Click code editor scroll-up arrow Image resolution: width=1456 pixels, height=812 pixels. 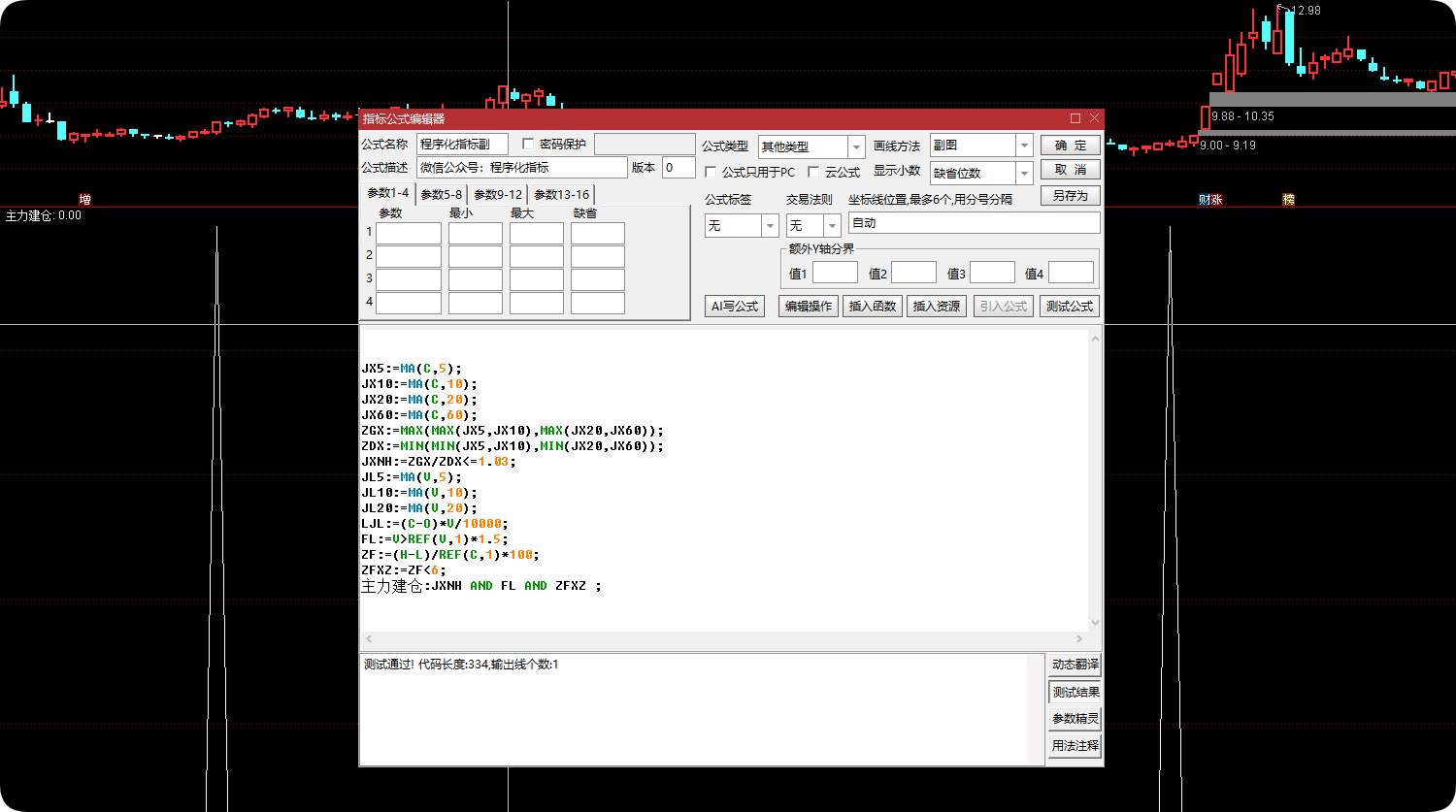click(x=1095, y=339)
